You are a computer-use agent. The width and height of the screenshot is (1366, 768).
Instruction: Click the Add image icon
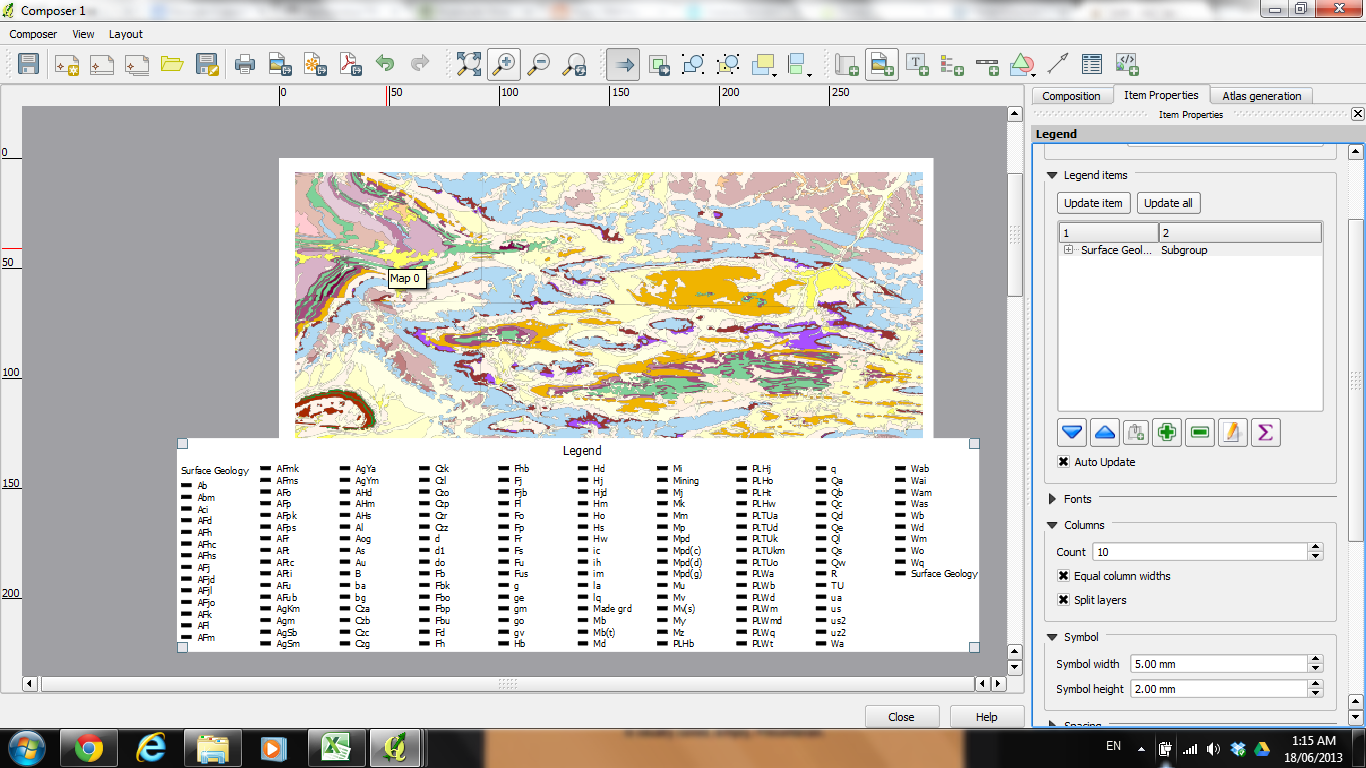click(x=881, y=65)
